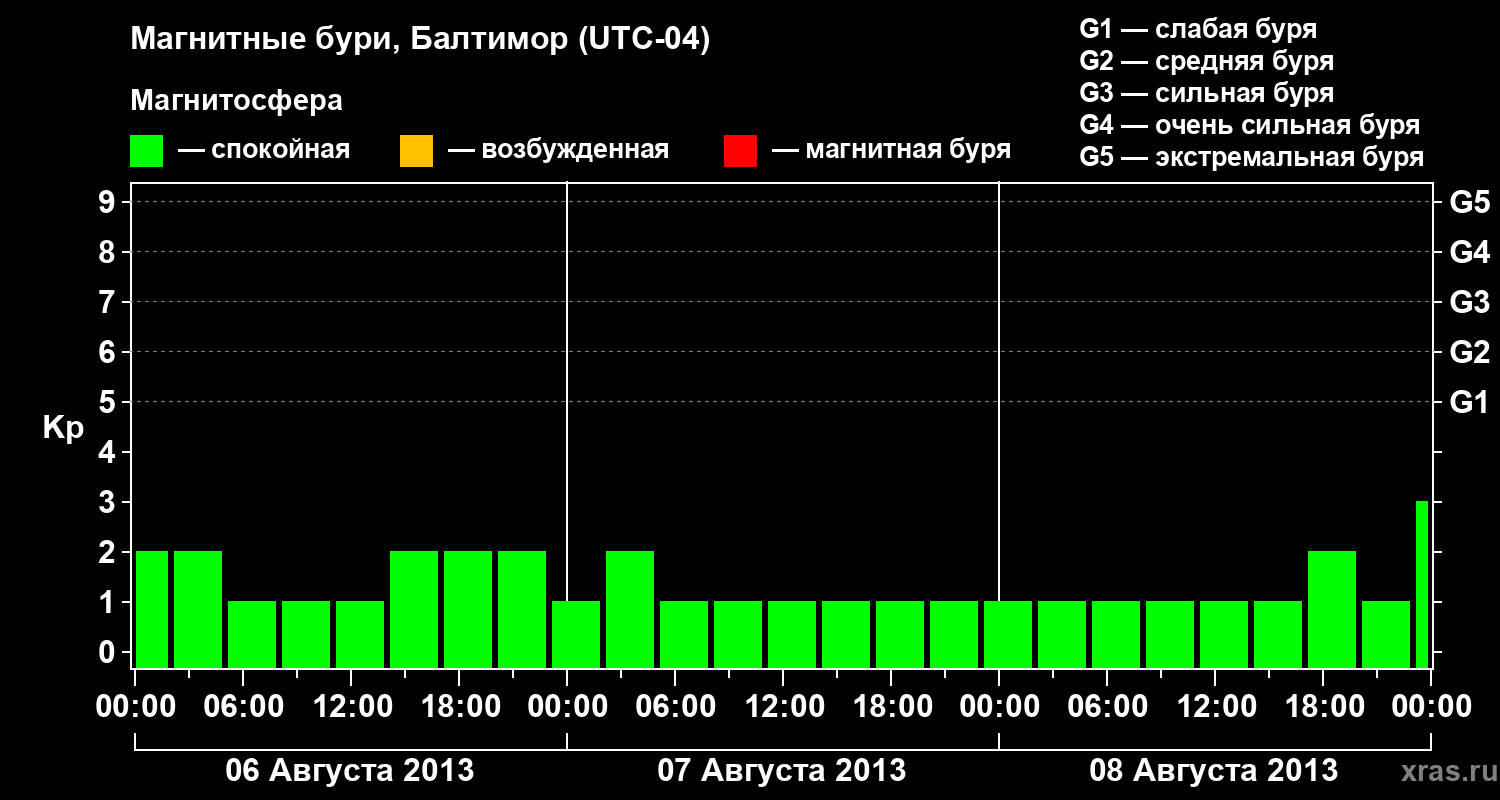1500x800 pixels.
Task: Click the '18:00' time label under 07 August
Action: tap(893, 706)
